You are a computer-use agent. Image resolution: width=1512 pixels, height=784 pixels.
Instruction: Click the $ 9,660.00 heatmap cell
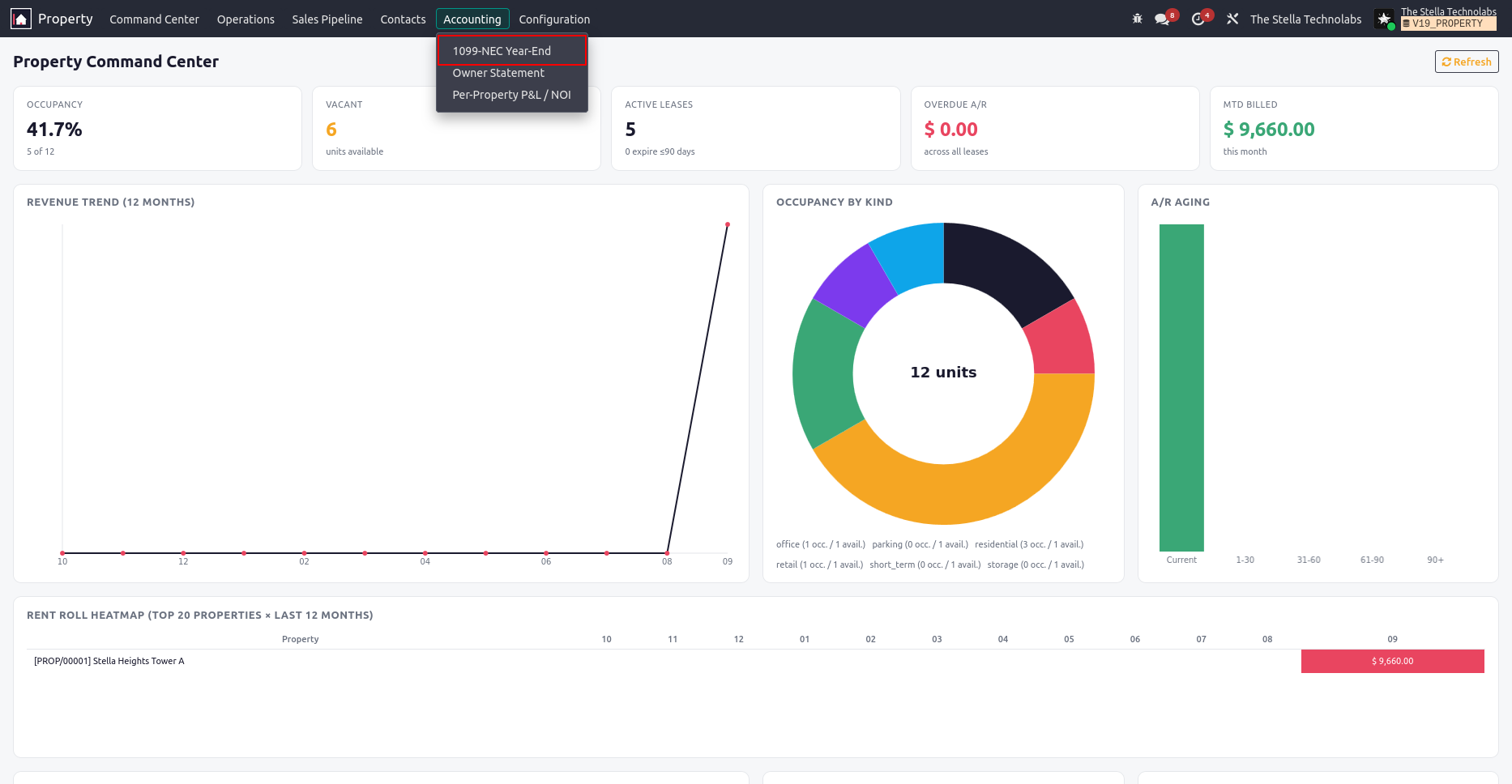pos(1392,661)
